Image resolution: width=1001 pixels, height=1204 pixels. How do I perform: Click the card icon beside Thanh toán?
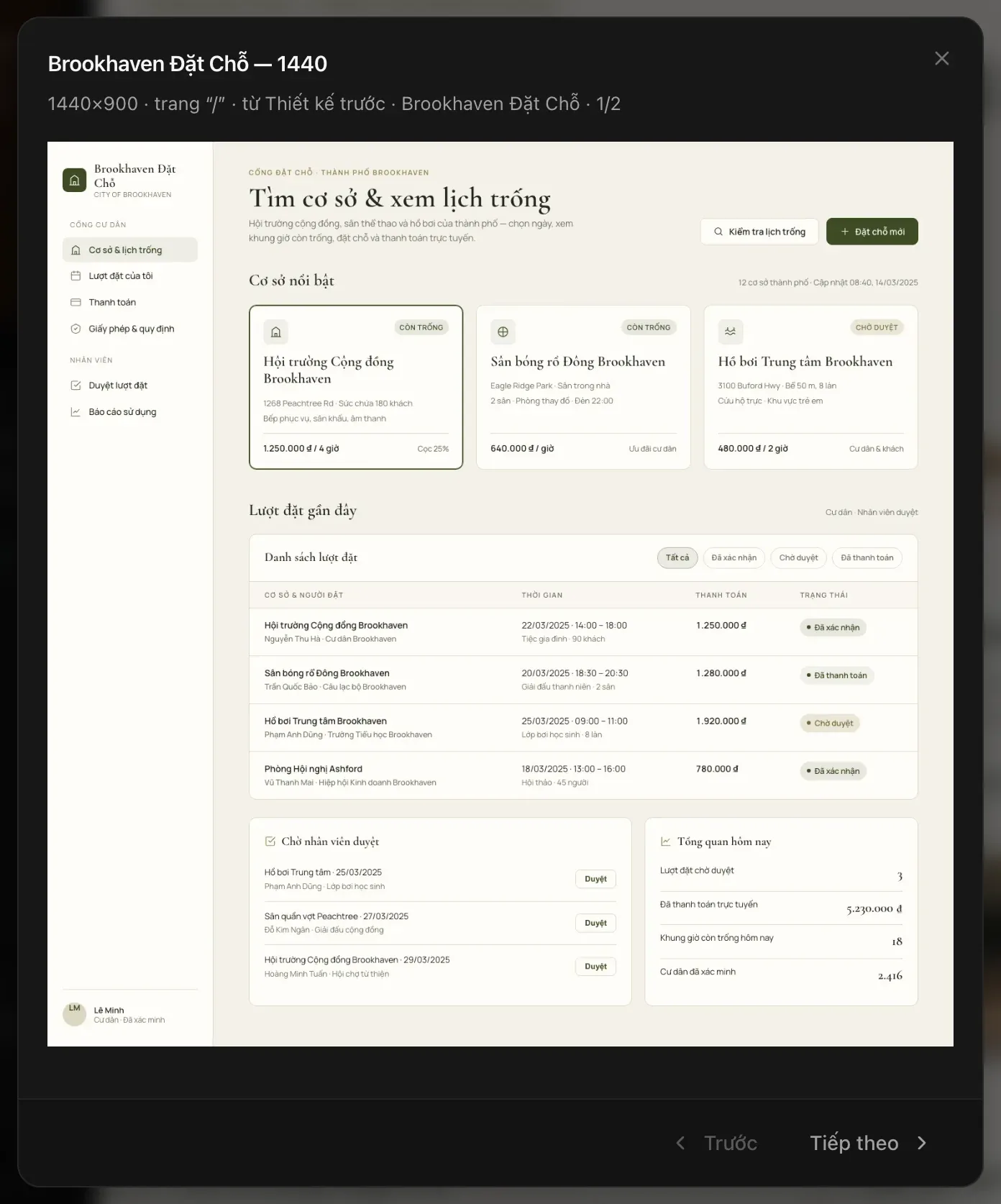[76, 303]
